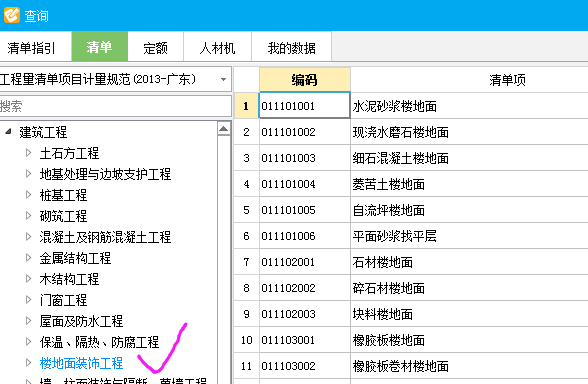Switch to the 人材机 tab
Viewport: 588px width, 384px height.
[218, 48]
